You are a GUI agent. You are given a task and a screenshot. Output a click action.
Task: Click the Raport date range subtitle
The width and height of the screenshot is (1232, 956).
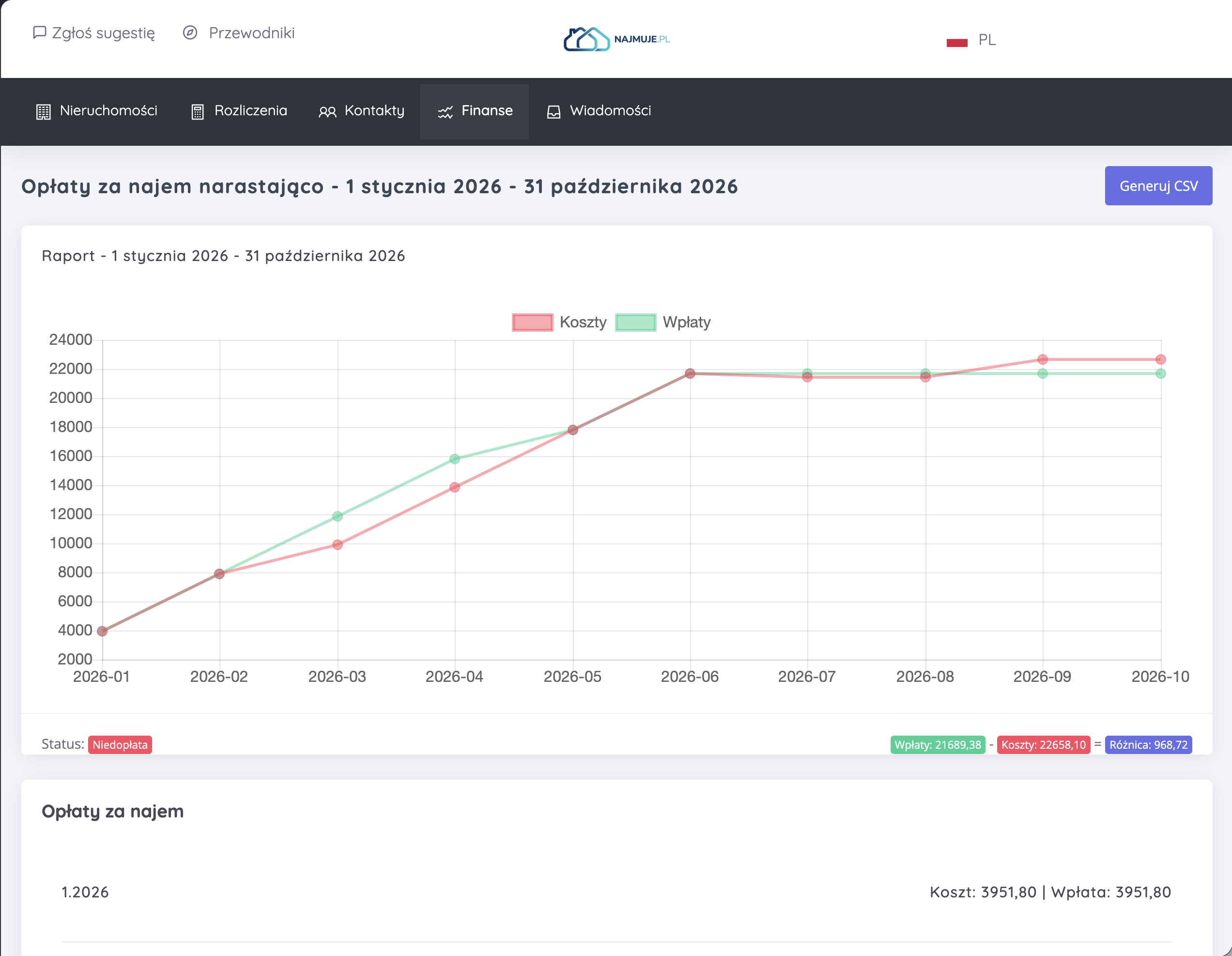223,256
